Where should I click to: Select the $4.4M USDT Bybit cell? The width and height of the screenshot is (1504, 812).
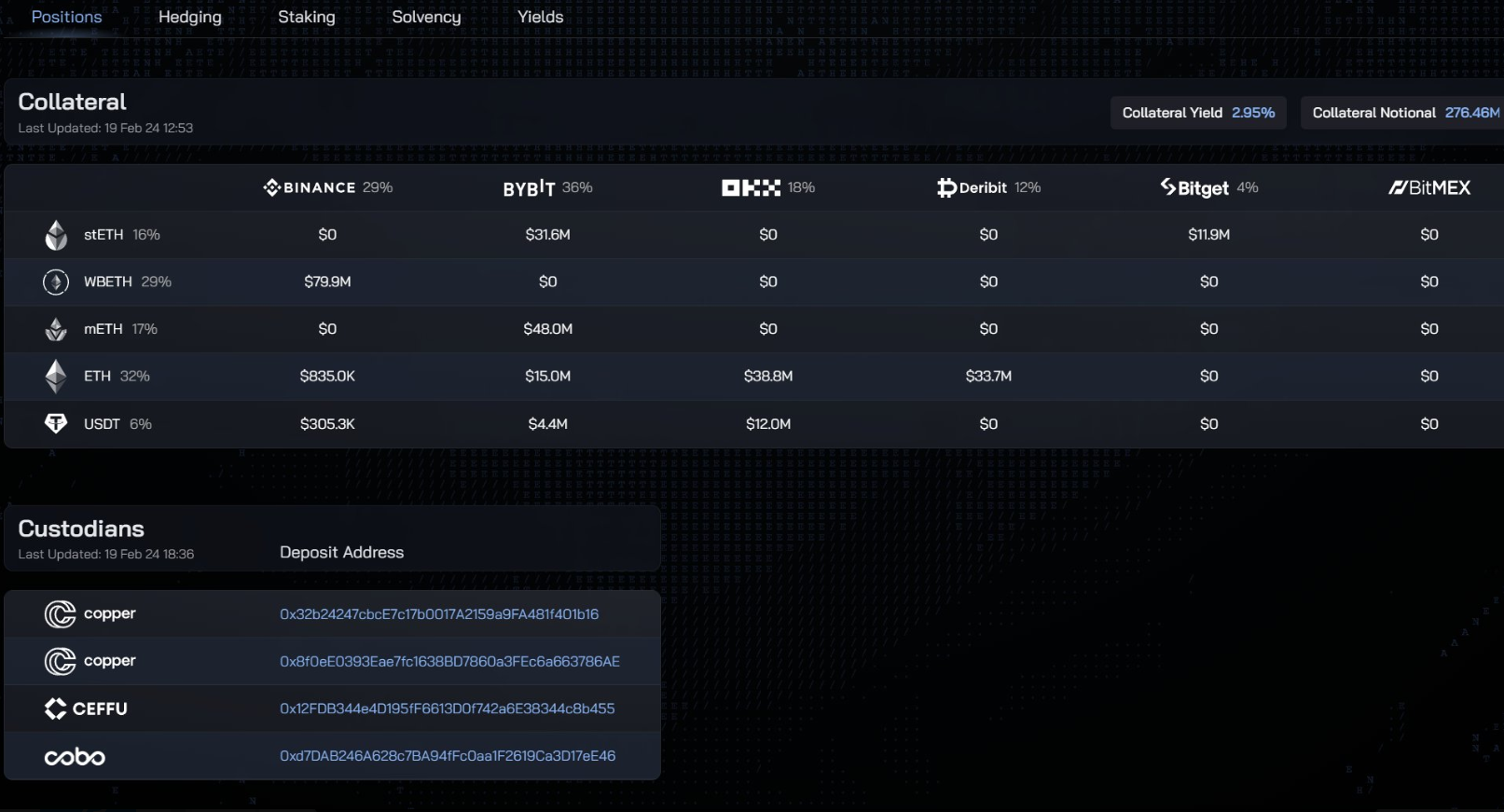(x=547, y=424)
